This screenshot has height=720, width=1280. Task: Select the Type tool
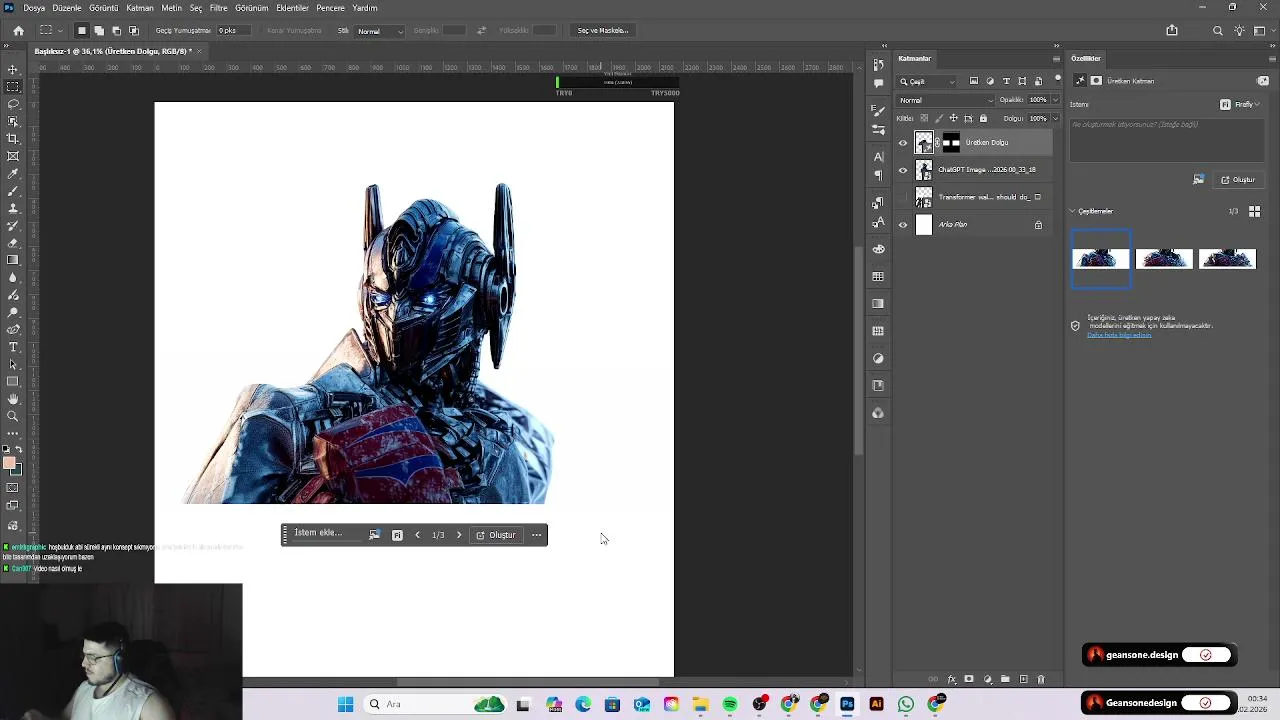coord(13,347)
